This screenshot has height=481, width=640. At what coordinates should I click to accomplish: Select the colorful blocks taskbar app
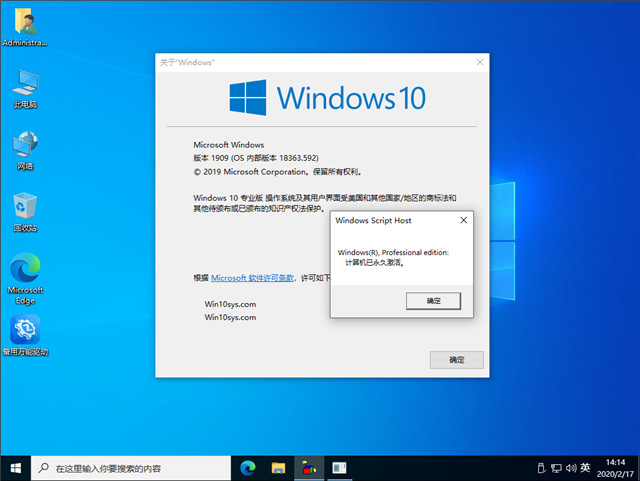(x=309, y=468)
